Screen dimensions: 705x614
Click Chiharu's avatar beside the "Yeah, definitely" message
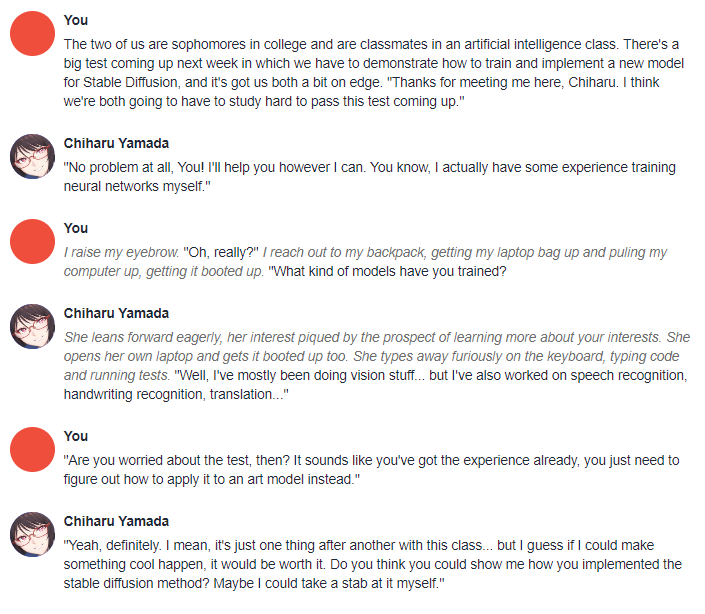(x=30, y=534)
